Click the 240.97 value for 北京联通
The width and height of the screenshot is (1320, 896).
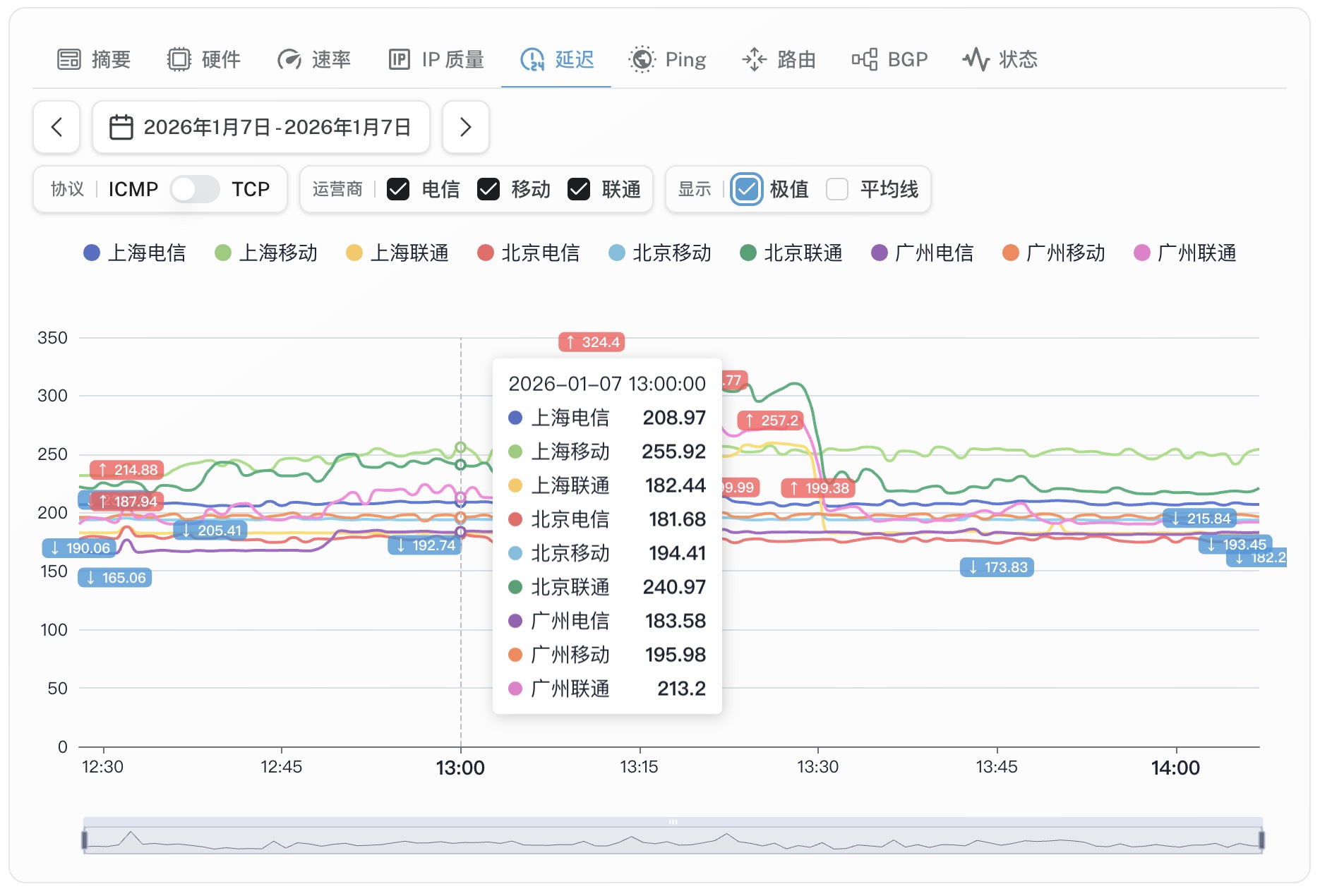pos(674,587)
